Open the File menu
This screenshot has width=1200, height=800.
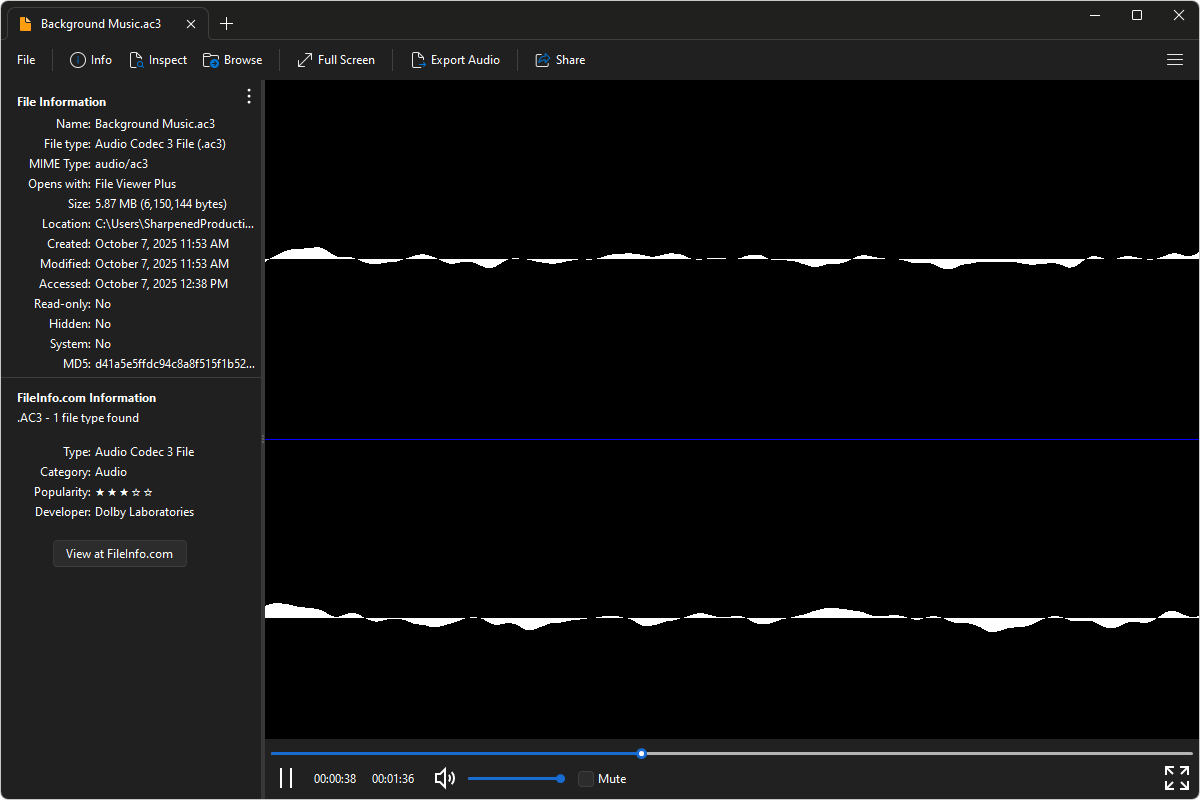(26, 60)
